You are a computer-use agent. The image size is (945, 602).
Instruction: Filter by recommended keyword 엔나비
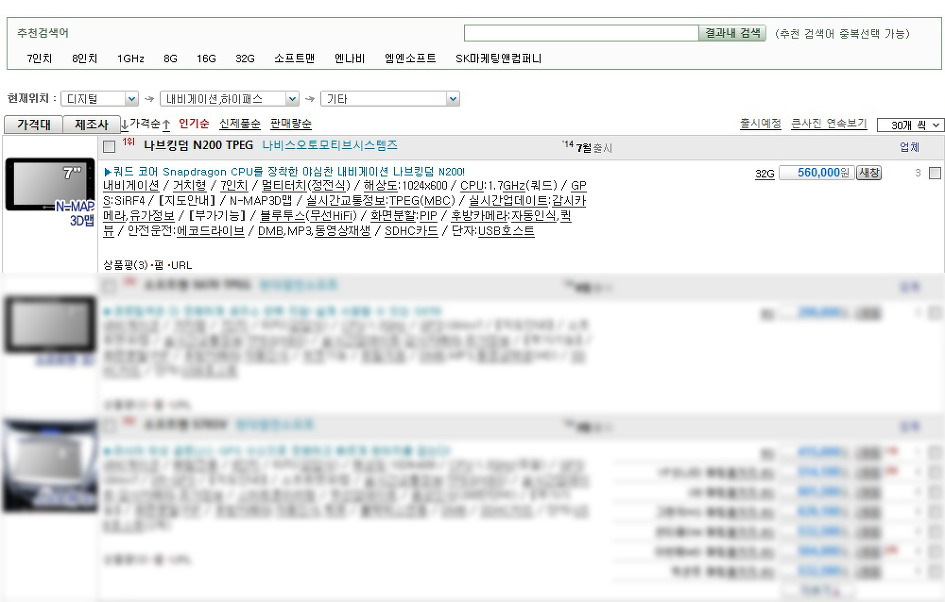[350, 58]
